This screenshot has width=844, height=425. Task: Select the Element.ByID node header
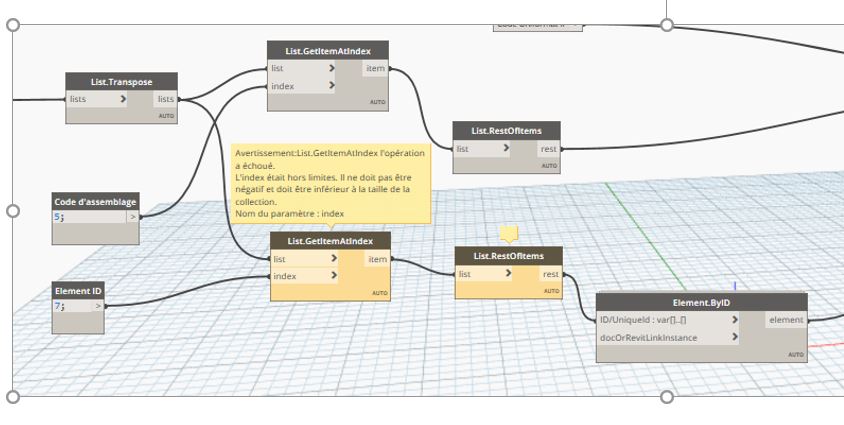pyautogui.click(x=700, y=301)
